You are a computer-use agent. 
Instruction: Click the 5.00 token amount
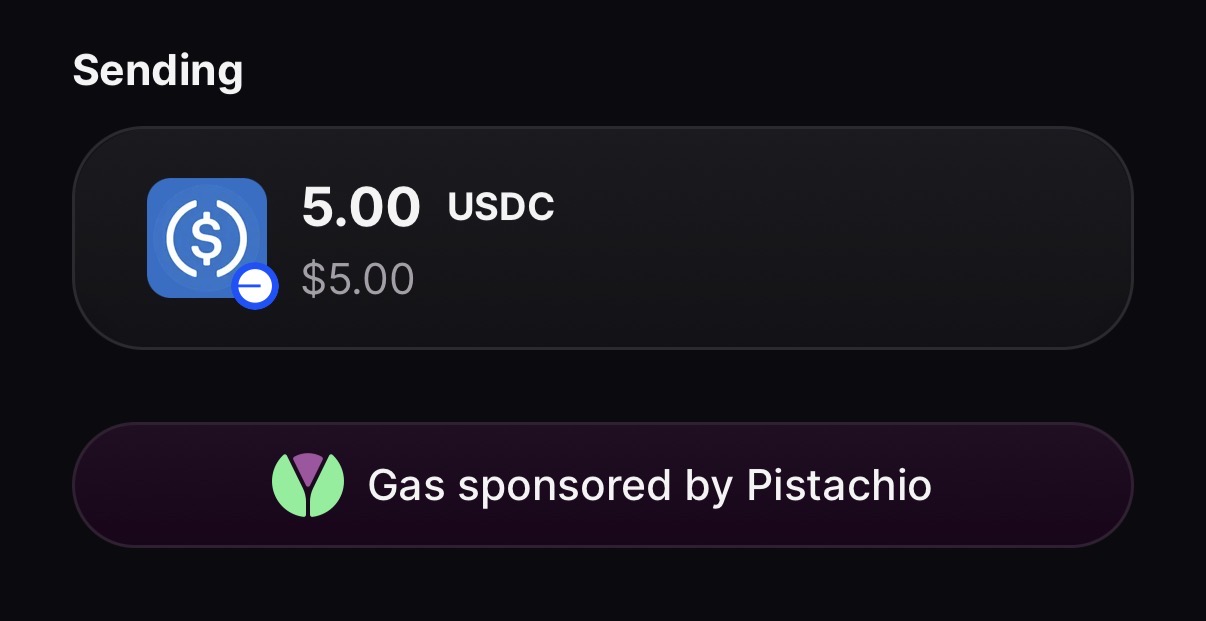pyautogui.click(x=361, y=208)
